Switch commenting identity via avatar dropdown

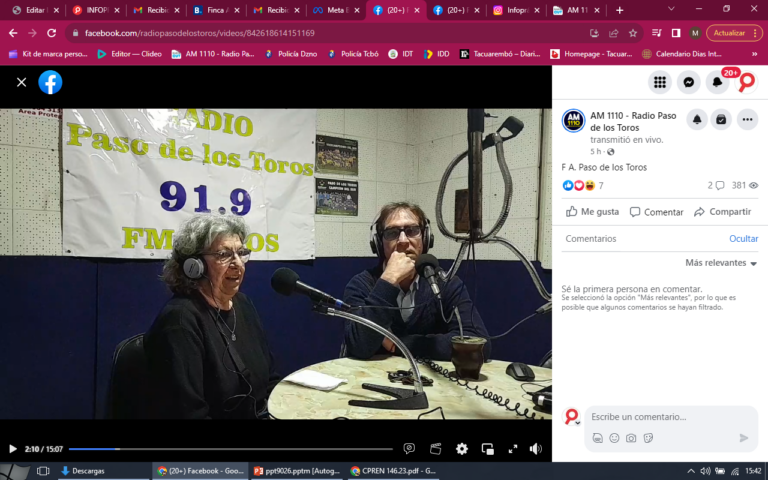[572, 417]
